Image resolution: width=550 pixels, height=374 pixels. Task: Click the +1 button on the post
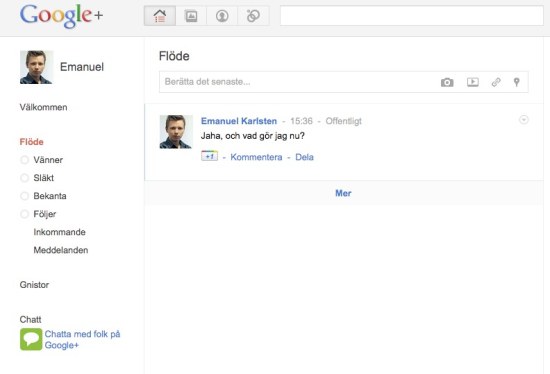click(x=209, y=156)
